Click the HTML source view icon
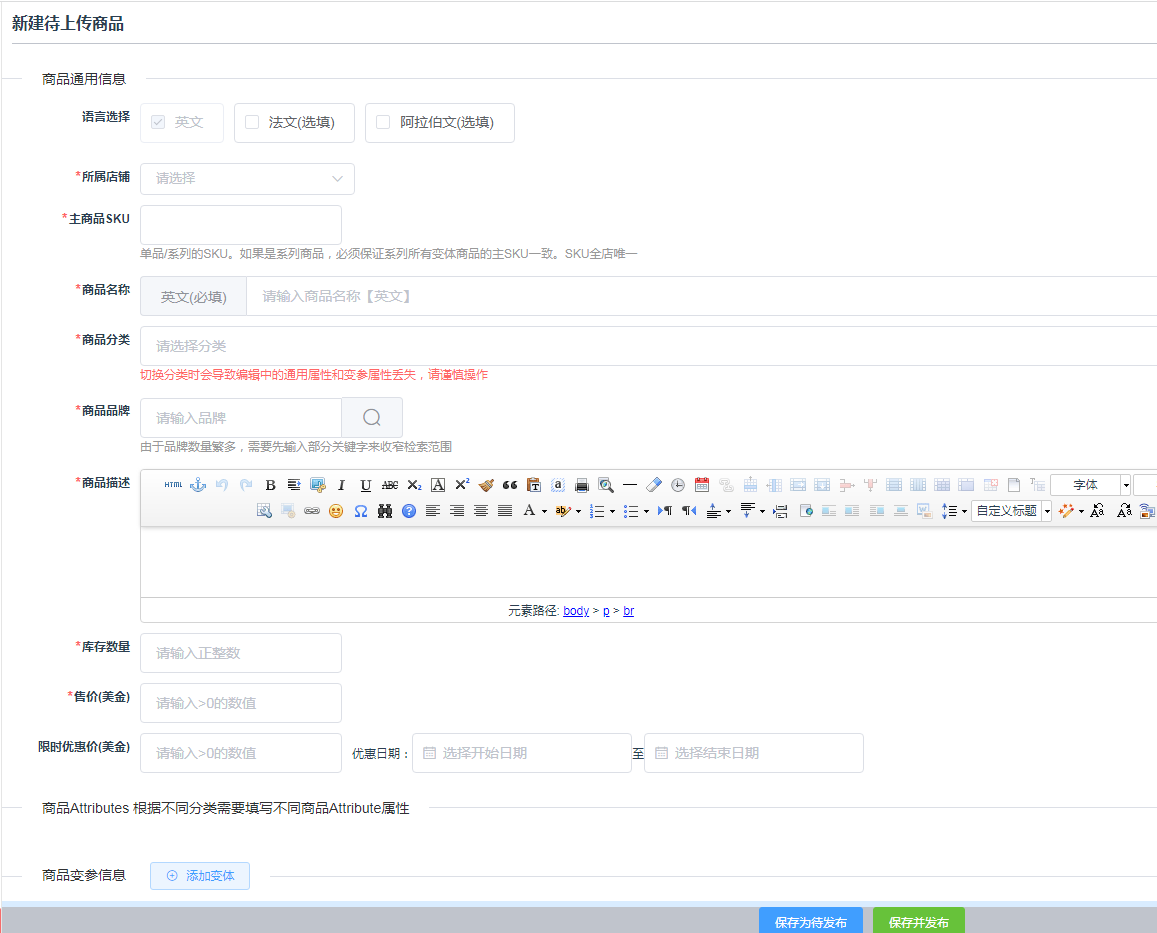 [173, 485]
